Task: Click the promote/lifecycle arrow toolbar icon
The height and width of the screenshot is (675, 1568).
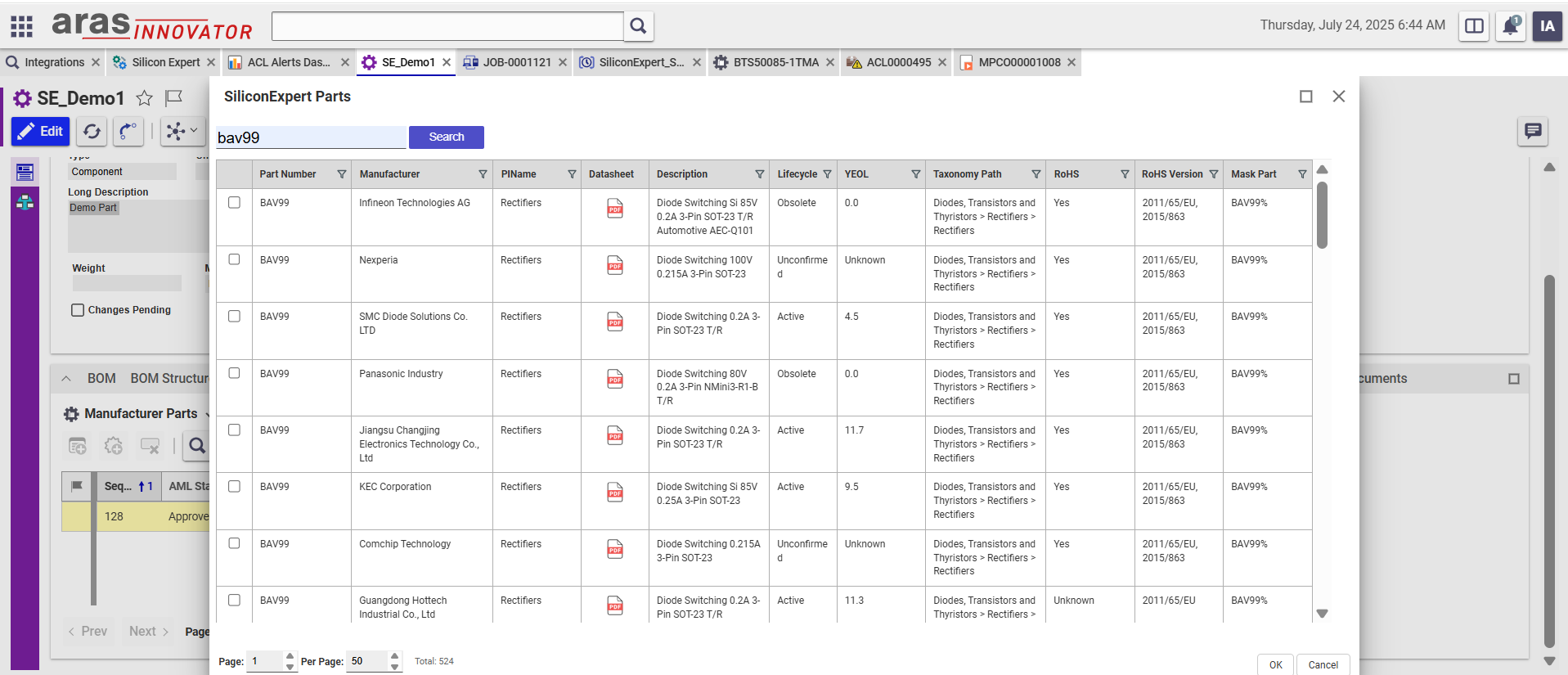Action: coord(128,131)
